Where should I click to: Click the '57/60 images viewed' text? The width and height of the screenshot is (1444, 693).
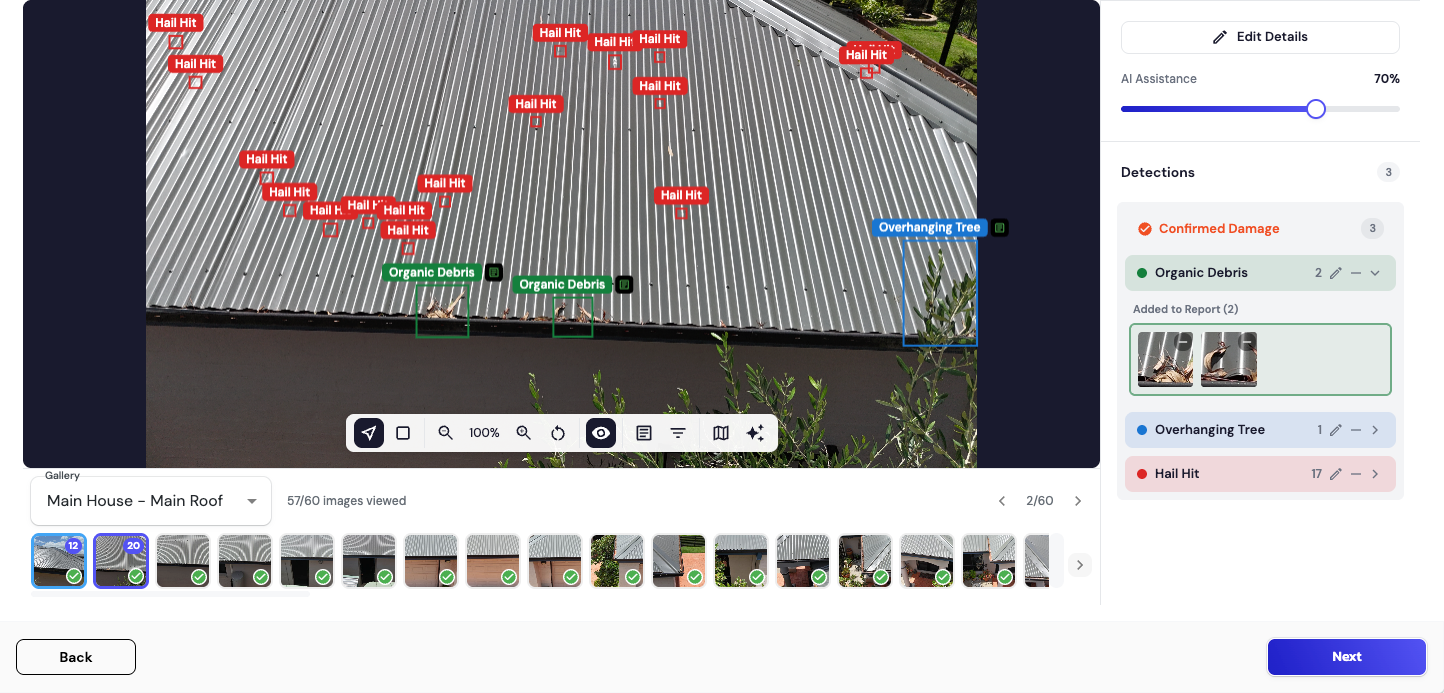coord(346,501)
